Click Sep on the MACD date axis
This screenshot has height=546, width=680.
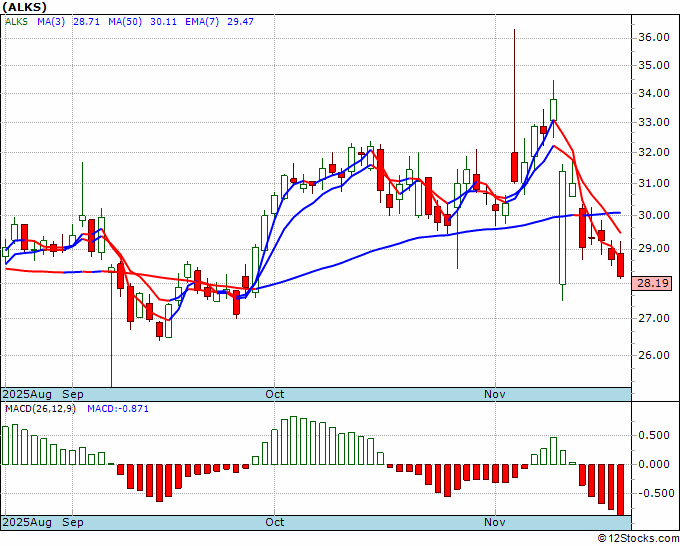[73, 522]
